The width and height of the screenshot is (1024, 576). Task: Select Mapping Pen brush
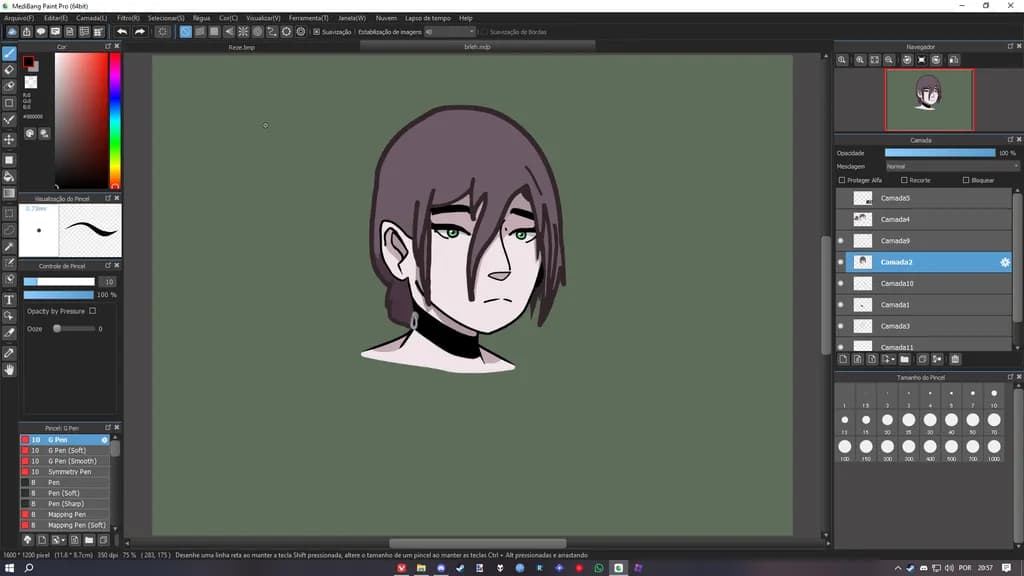coord(65,515)
